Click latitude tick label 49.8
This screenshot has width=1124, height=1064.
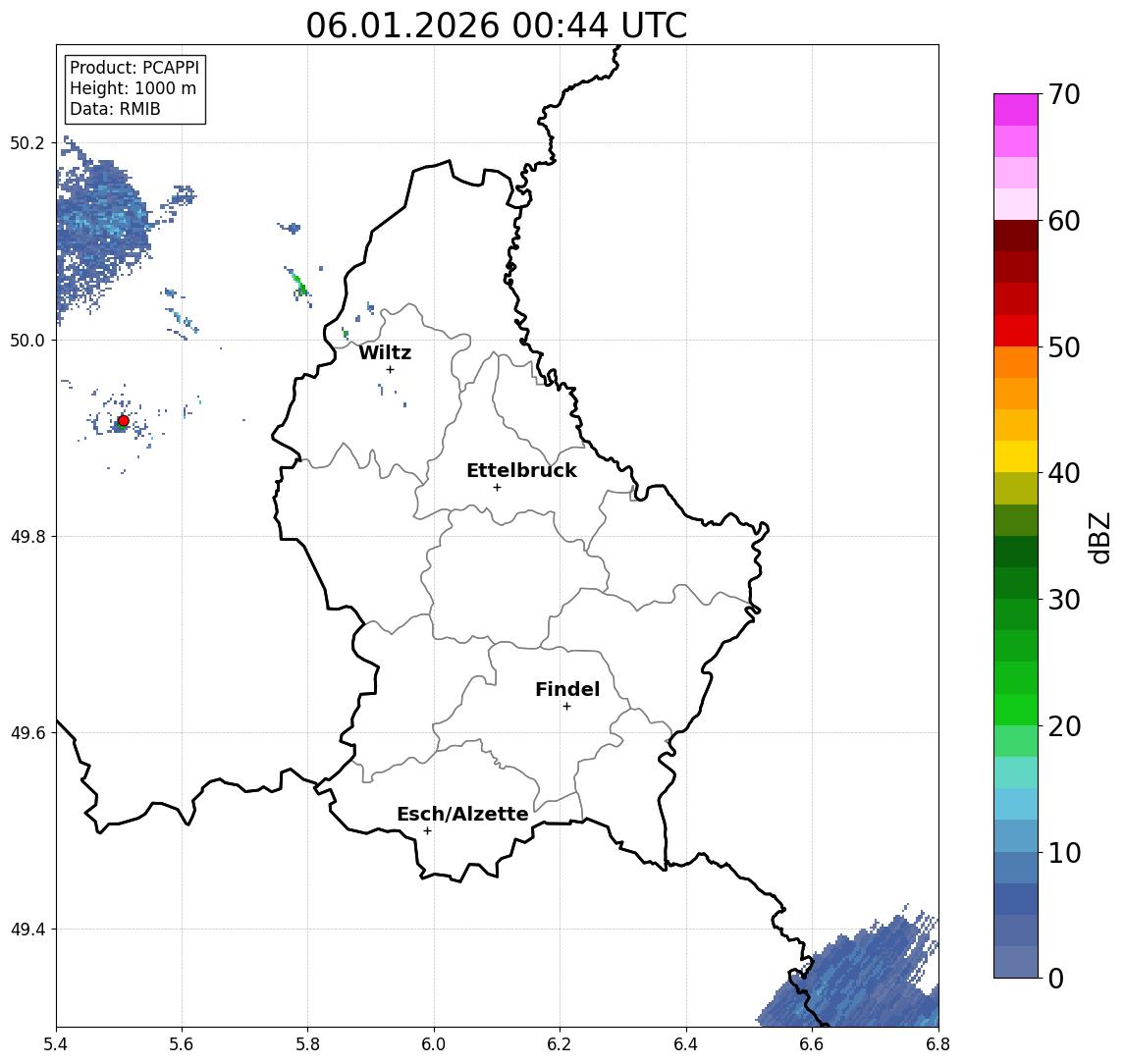click(x=27, y=536)
